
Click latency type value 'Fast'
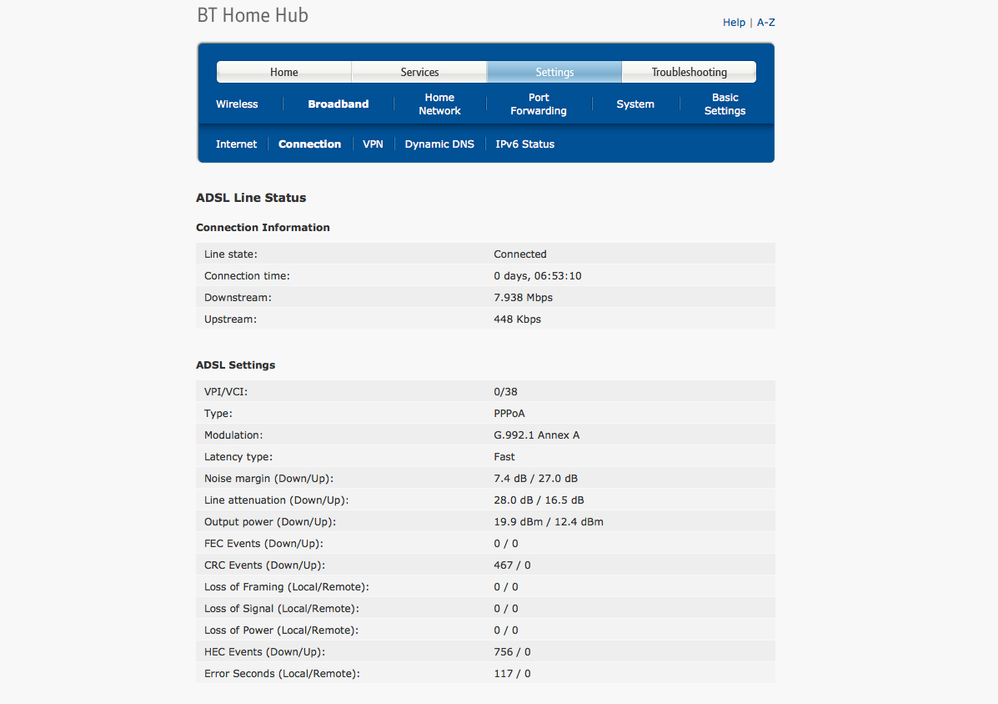click(504, 456)
